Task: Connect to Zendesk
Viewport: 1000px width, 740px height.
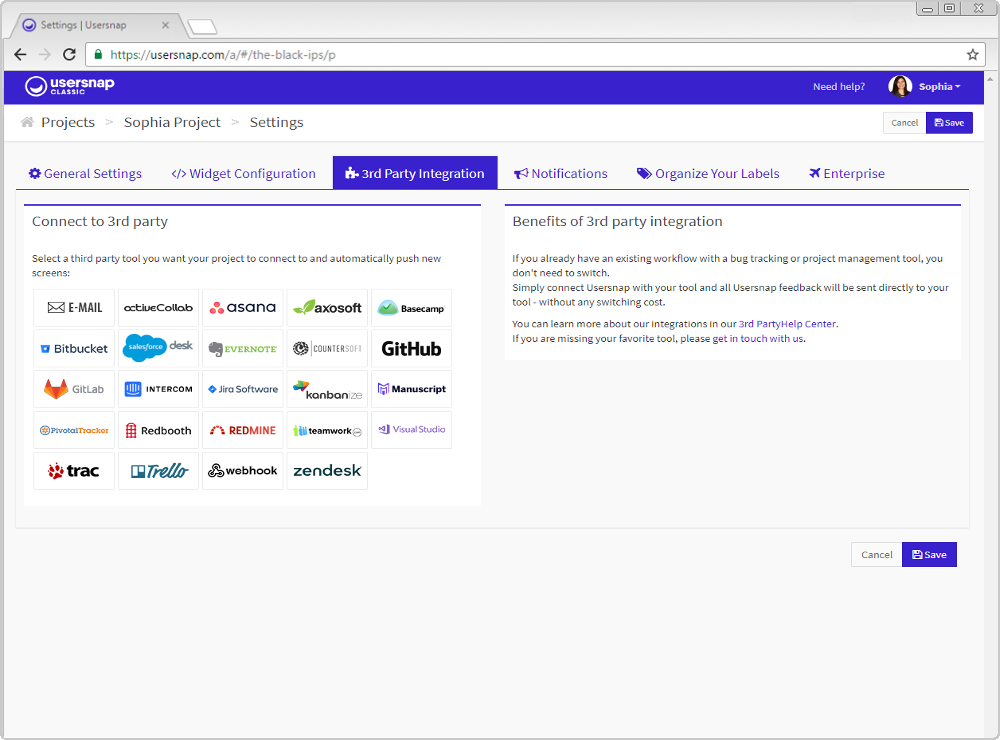Action: coord(327,471)
